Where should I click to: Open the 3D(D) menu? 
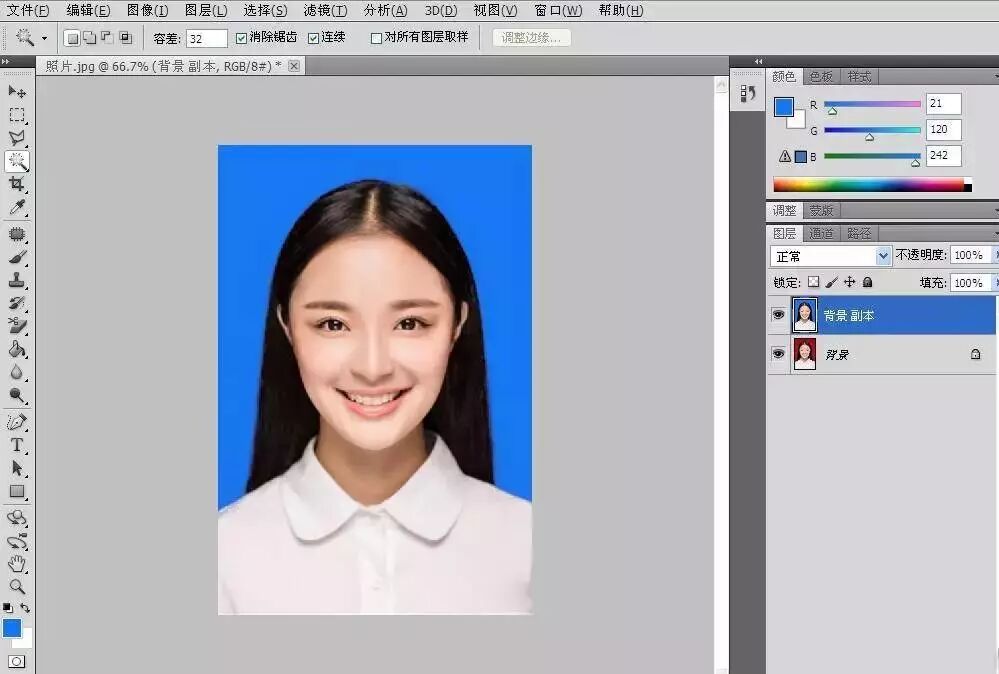click(x=441, y=10)
